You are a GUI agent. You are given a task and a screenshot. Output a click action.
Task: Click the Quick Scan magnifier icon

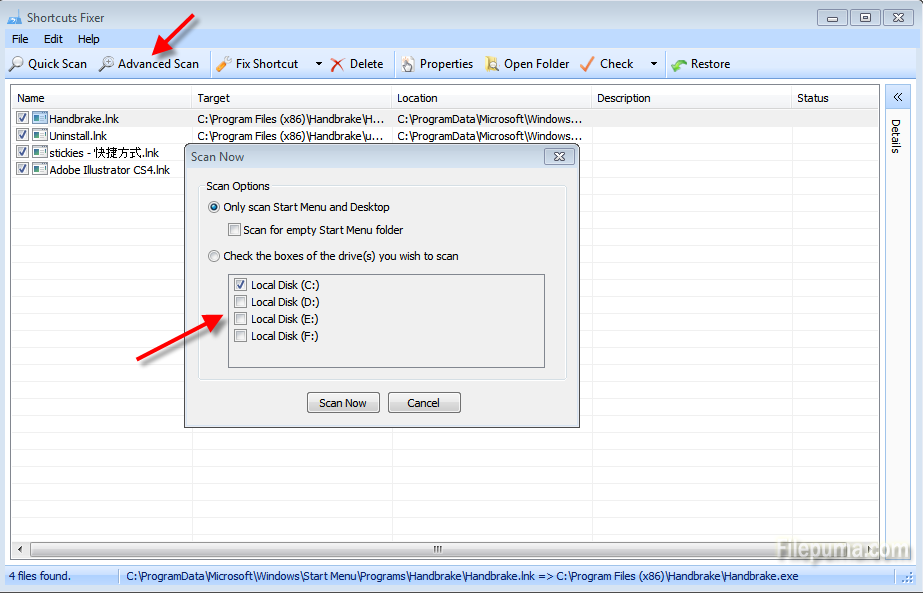16,64
